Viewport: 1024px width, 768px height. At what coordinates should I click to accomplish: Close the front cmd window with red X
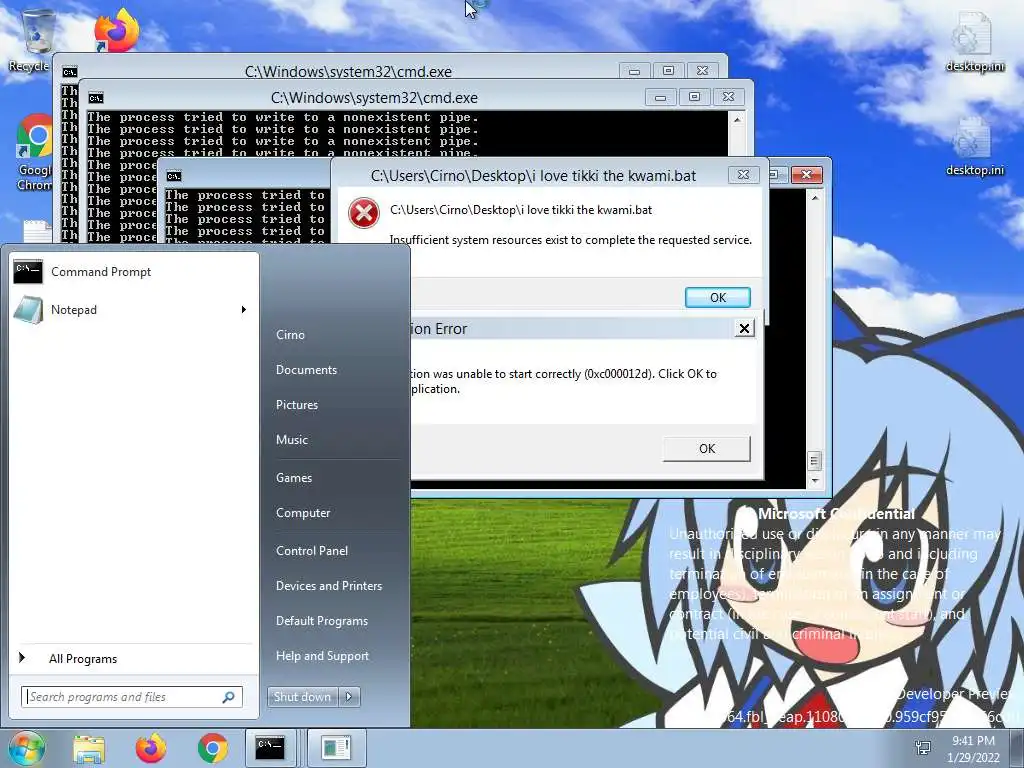(807, 174)
